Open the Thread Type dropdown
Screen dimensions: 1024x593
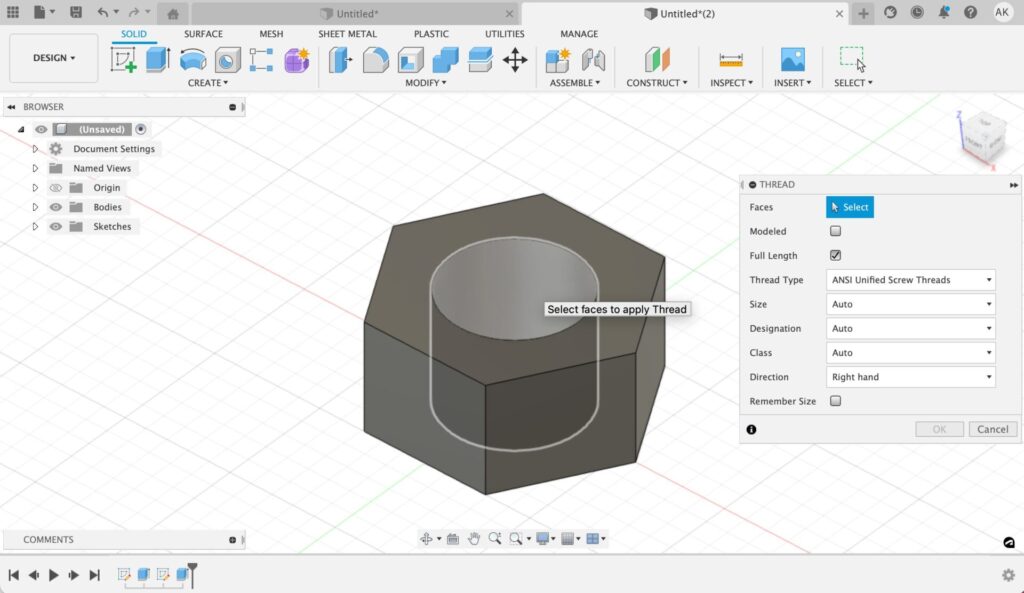point(910,280)
